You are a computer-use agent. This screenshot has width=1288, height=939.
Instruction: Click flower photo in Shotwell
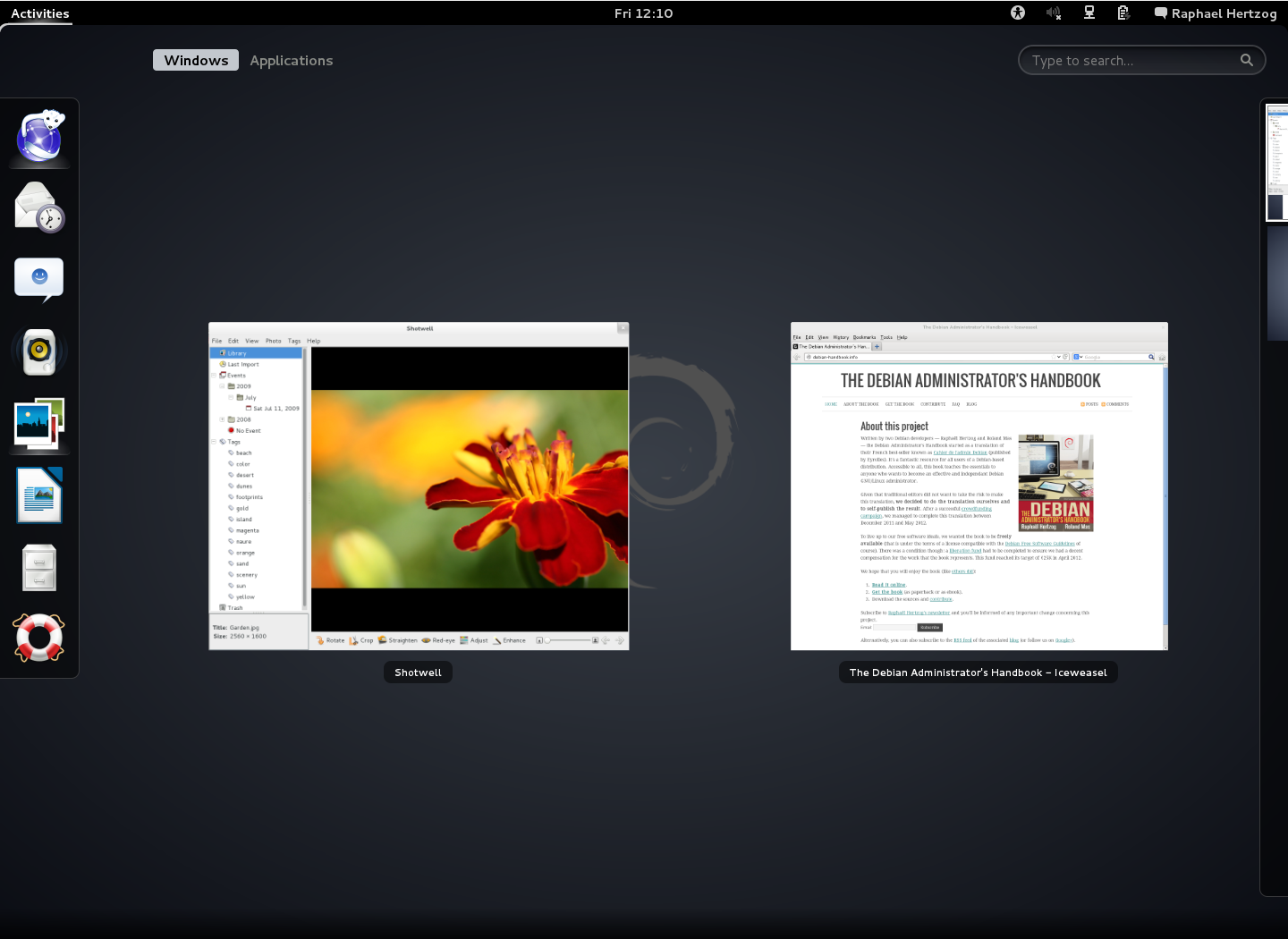click(x=470, y=488)
